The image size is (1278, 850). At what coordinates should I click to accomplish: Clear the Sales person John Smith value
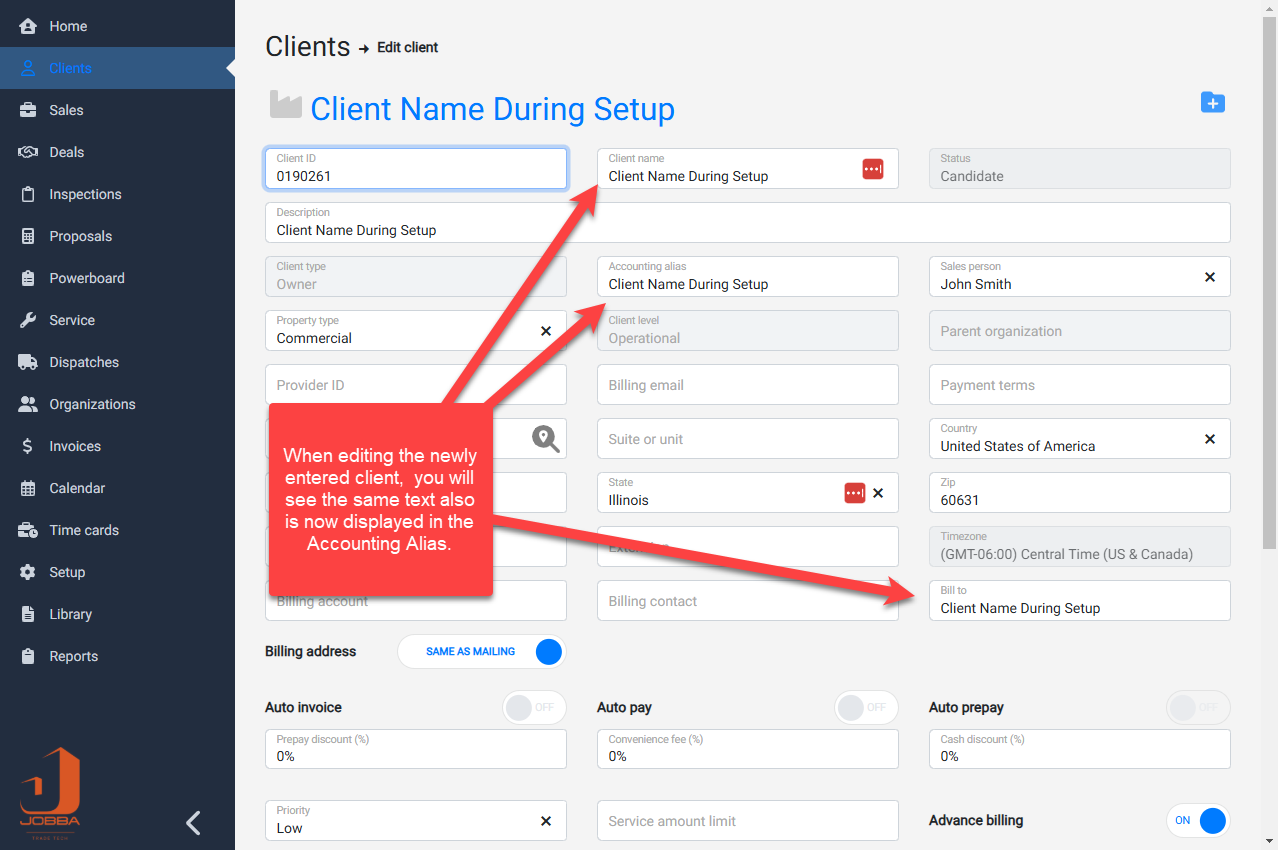coord(1209,277)
